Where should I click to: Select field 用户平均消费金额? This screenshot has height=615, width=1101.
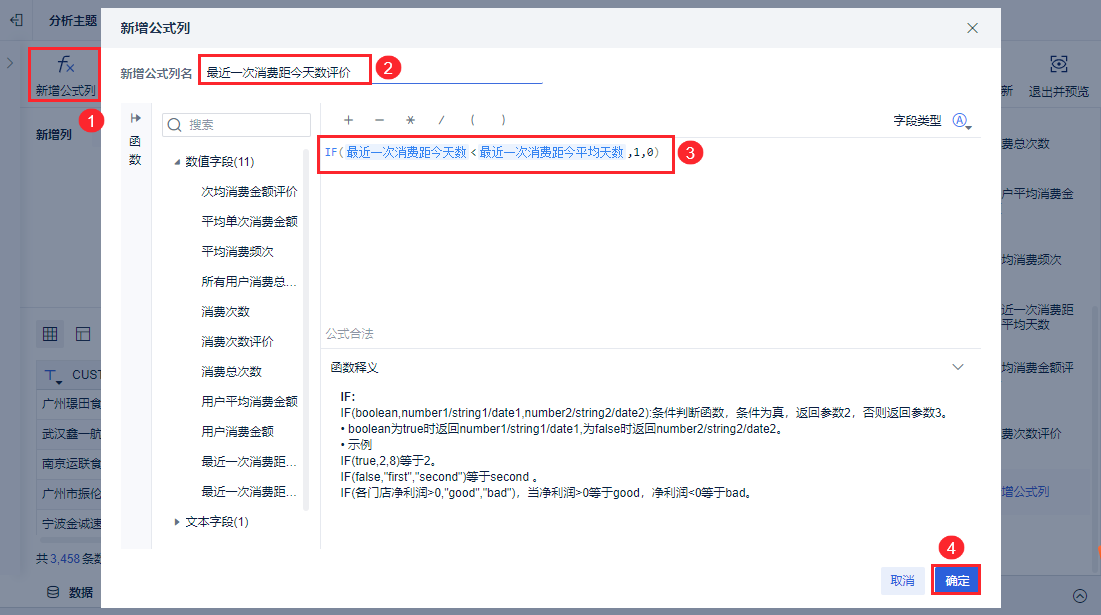pos(249,402)
